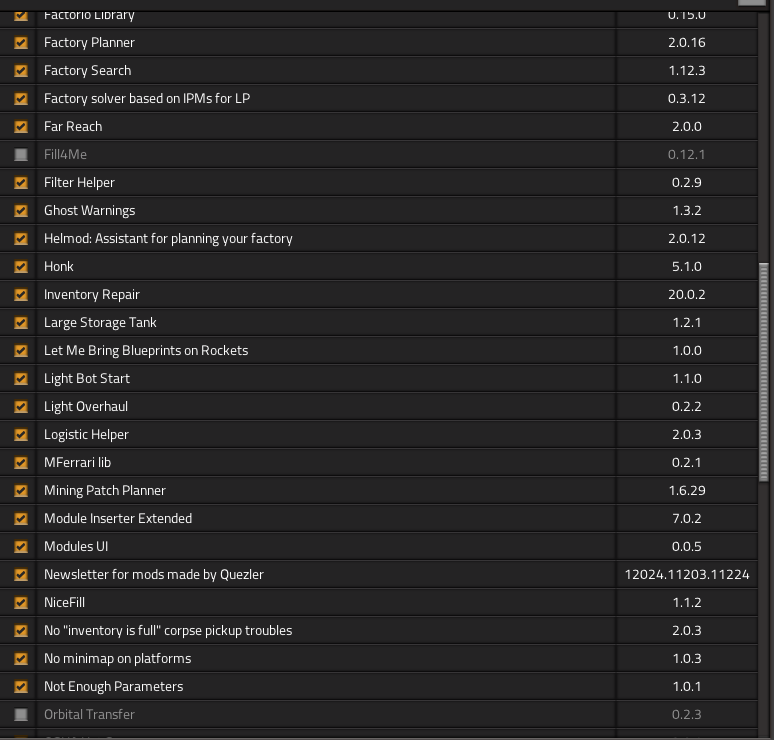Click version 1.6.29 of Mining Patch Planner
Viewport: 774px width, 740px height.
click(687, 491)
